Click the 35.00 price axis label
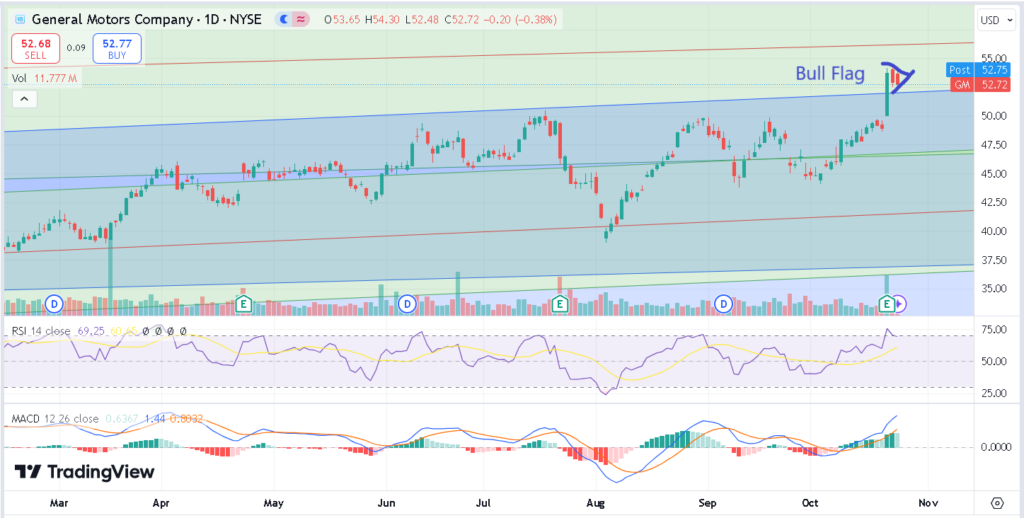This screenshot has width=1024, height=518. click(x=992, y=289)
